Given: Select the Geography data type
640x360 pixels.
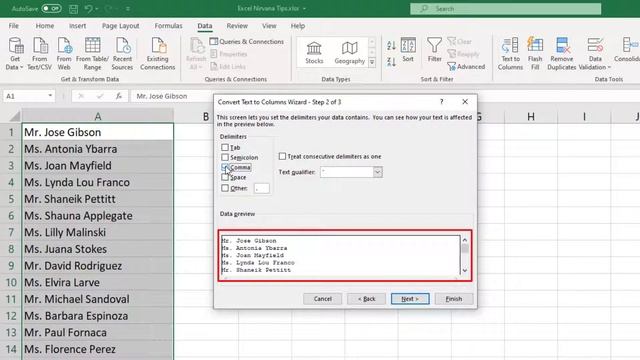Looking at the screenshot, I should [x=349, y=53].
